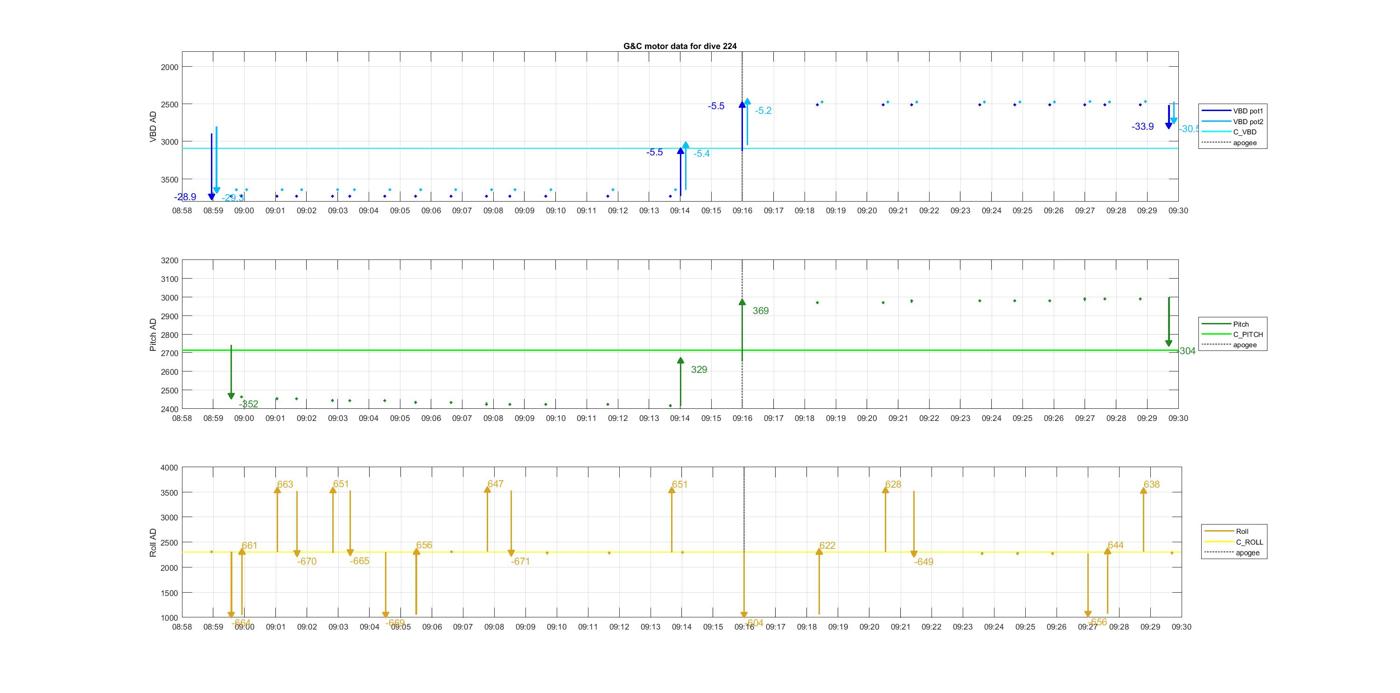Click the "Roll AD" y-axis label

click(x=154, y=542)
